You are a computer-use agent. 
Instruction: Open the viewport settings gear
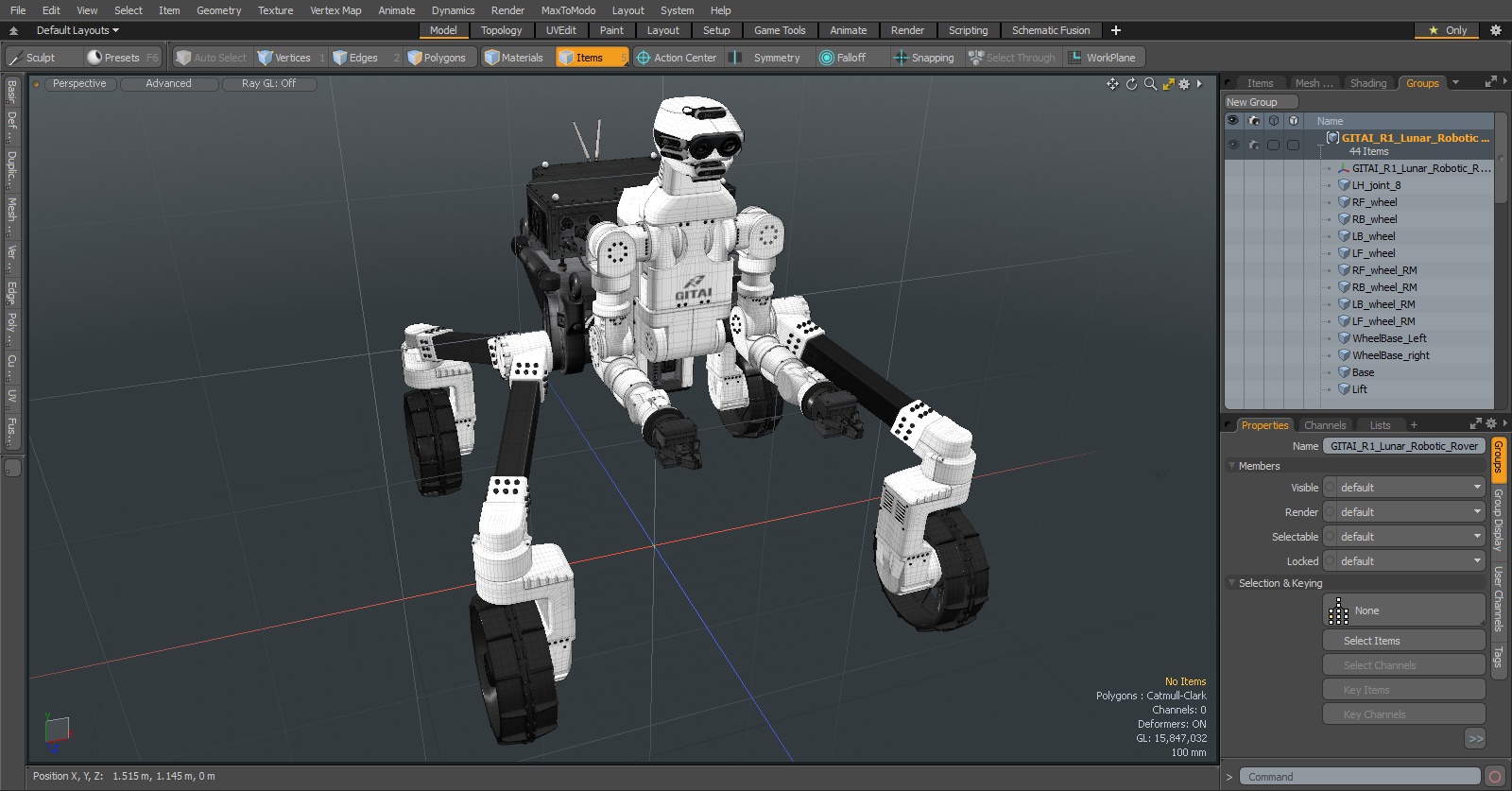click(x=1184, y=84)
